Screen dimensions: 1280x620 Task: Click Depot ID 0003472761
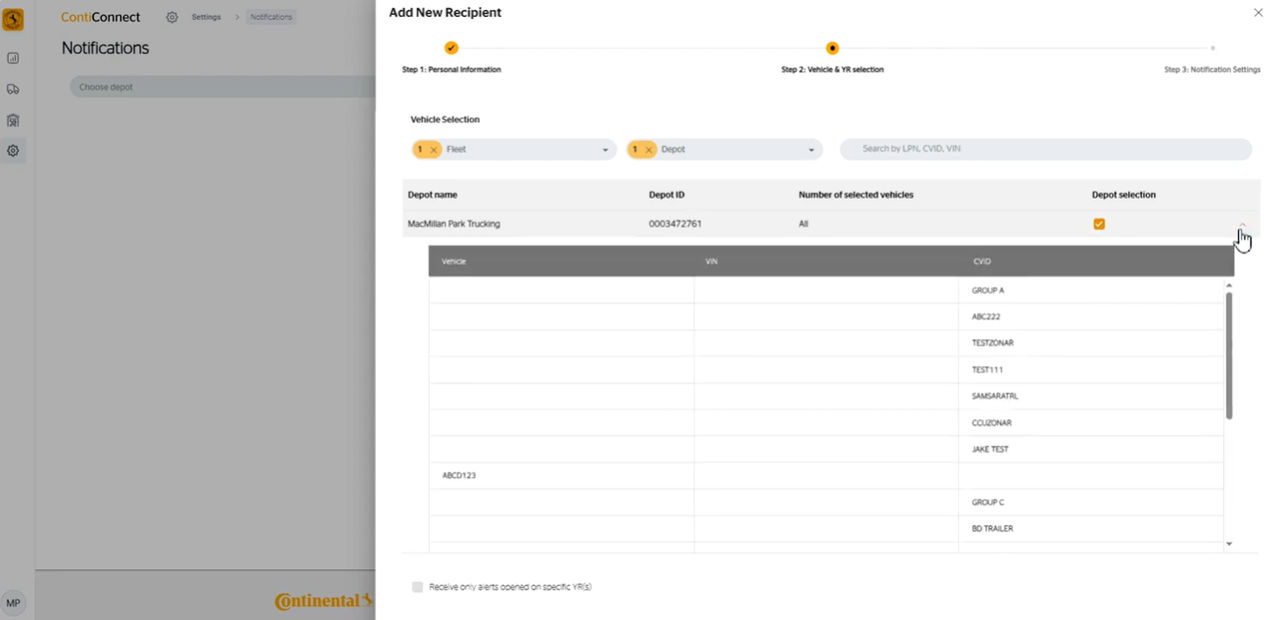(x=675, y=224)
